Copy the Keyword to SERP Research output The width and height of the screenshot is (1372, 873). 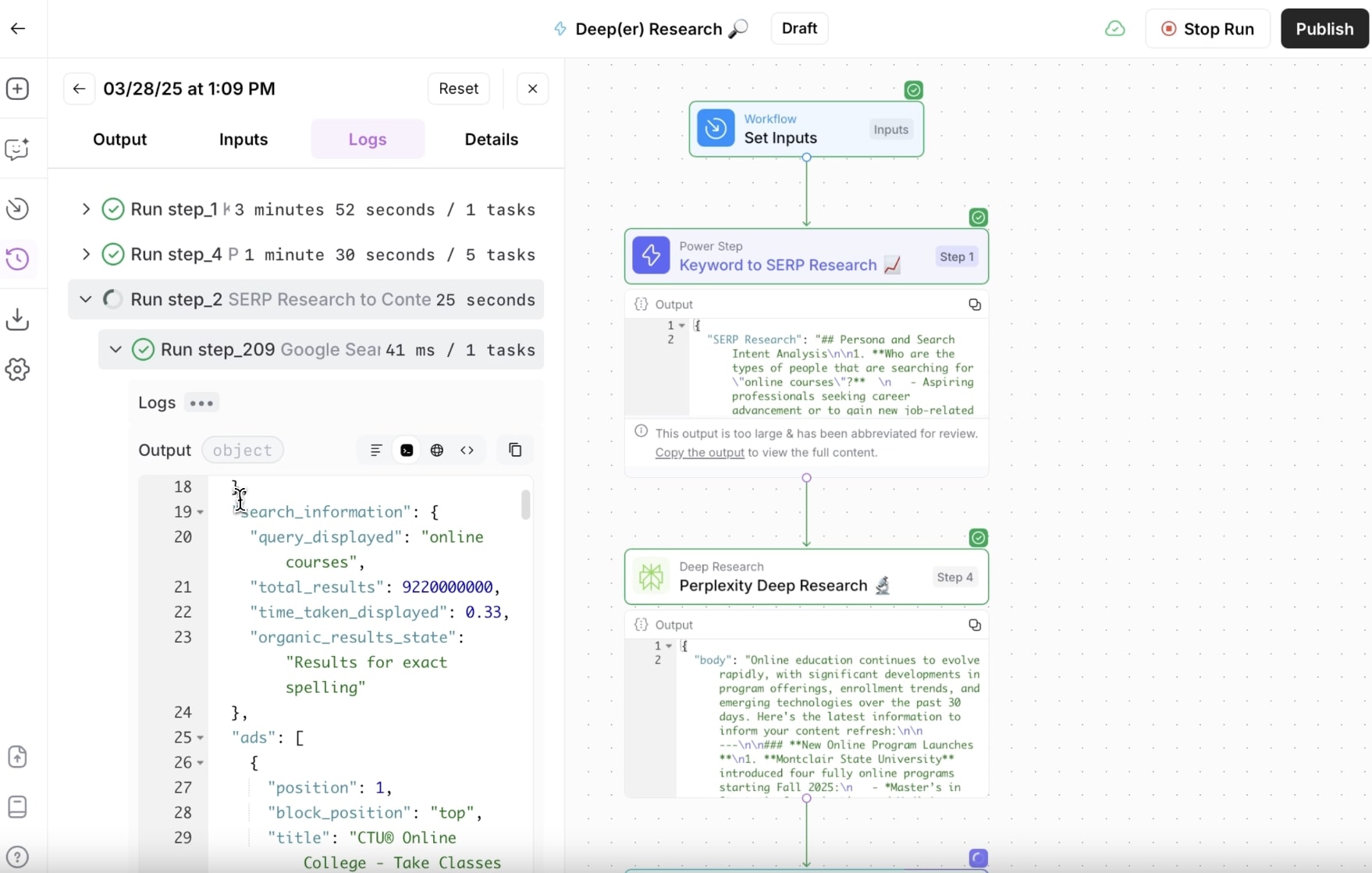pyautogui.click(x=974, y=305)
